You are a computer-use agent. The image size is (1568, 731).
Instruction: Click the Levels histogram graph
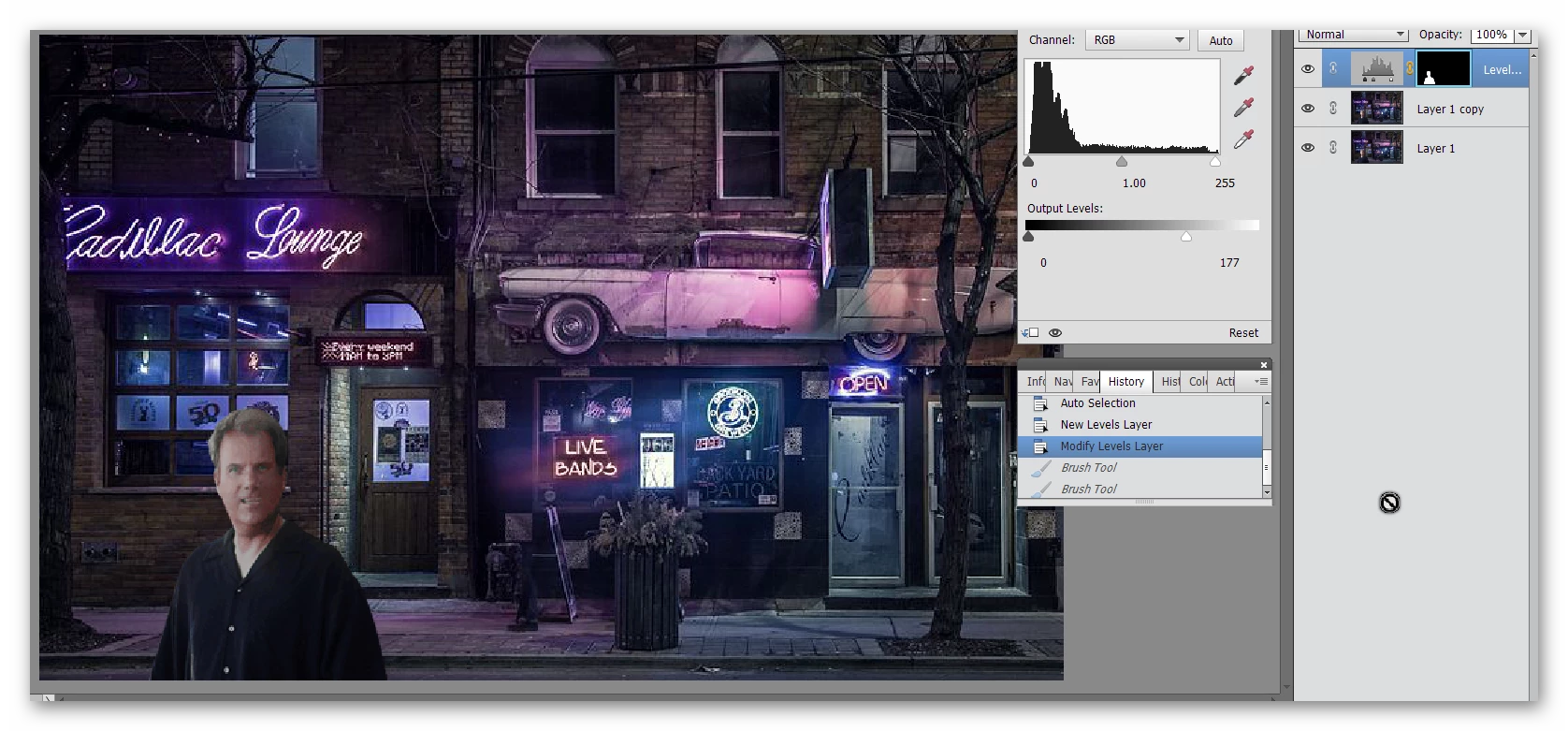pyautogui.click(x=1122, y=107)
